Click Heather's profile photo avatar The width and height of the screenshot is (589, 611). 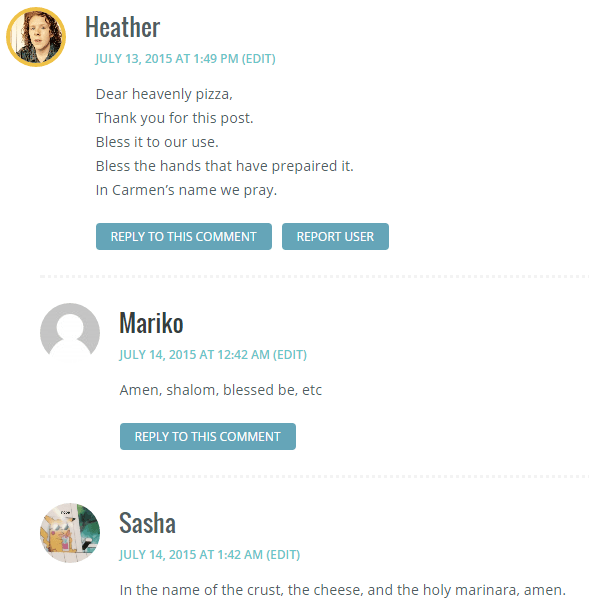coord(36,37)
